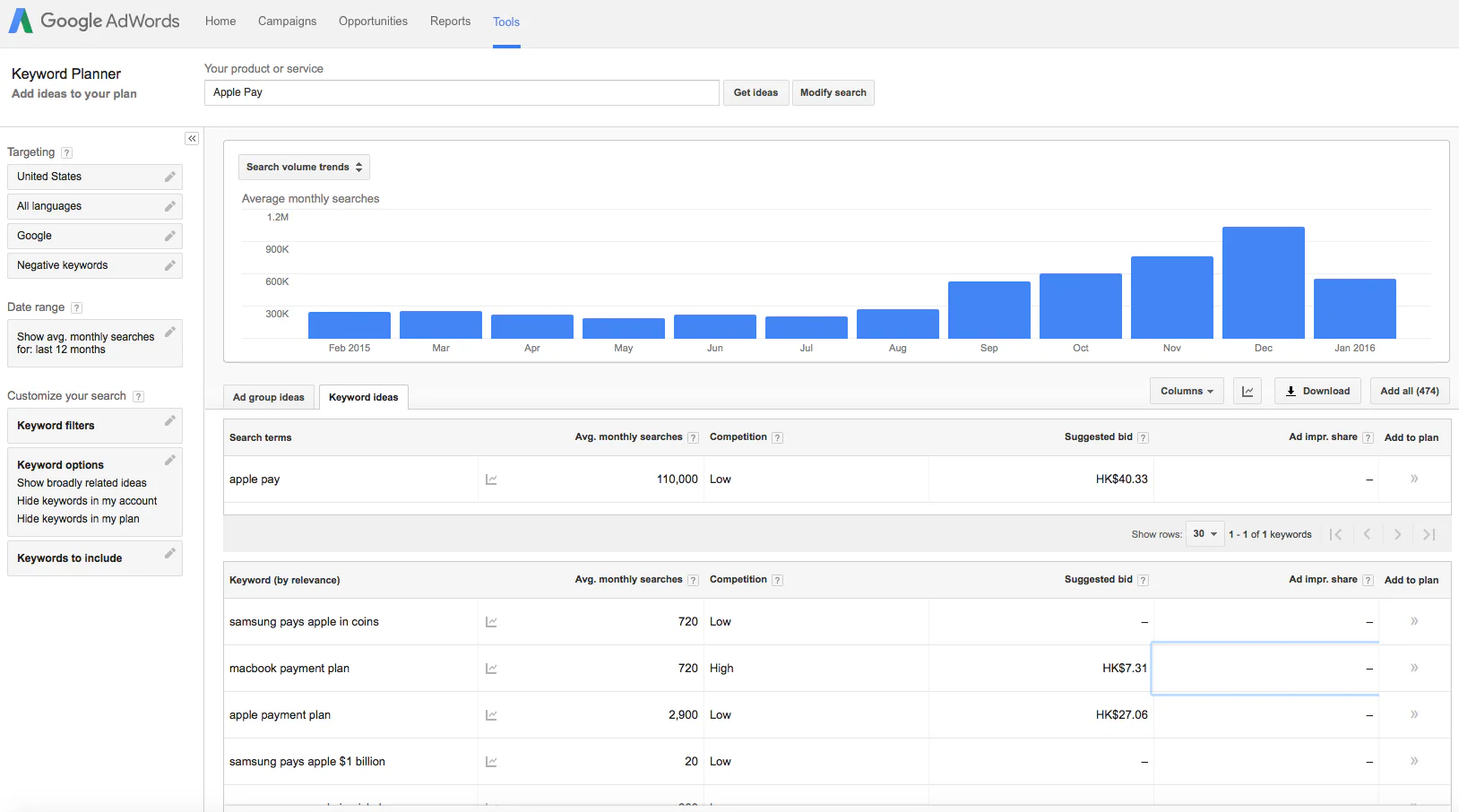
Task: Add apple payment plan to plan
Action: pos(1414,714)
